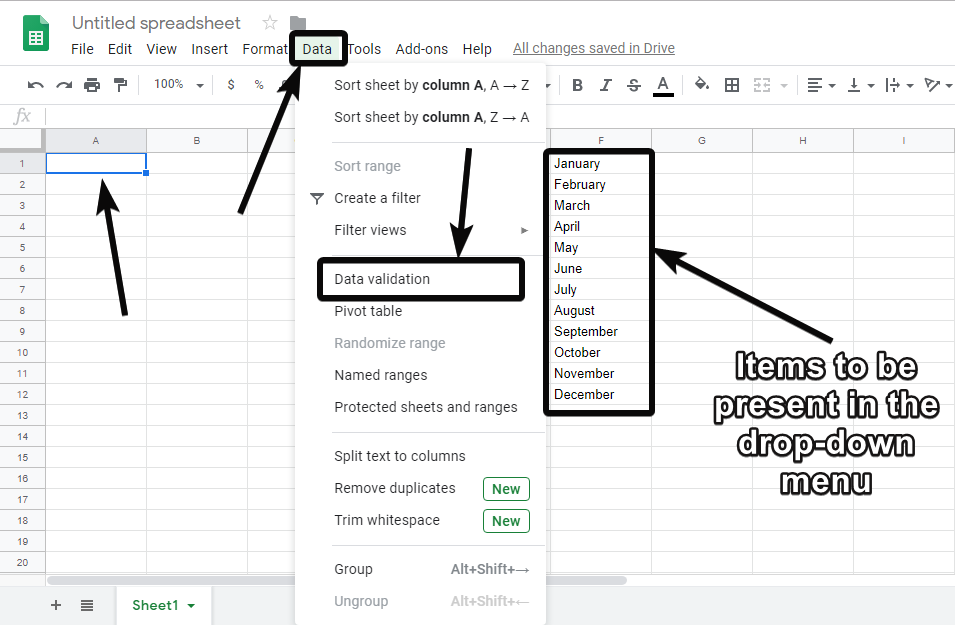Select column G header

pos(702,141)
